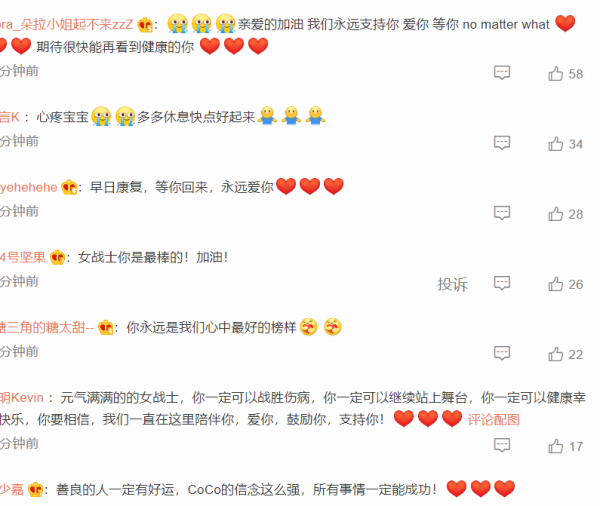The image size is (600, 506).
Task: Visit the 4号坚果 user profile
Action: [x=23, y=257]
